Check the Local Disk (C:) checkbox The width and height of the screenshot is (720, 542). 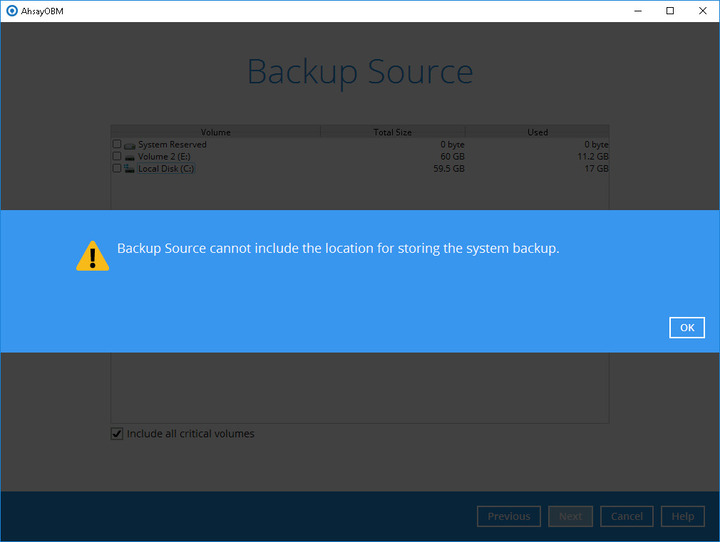[117, 168]
